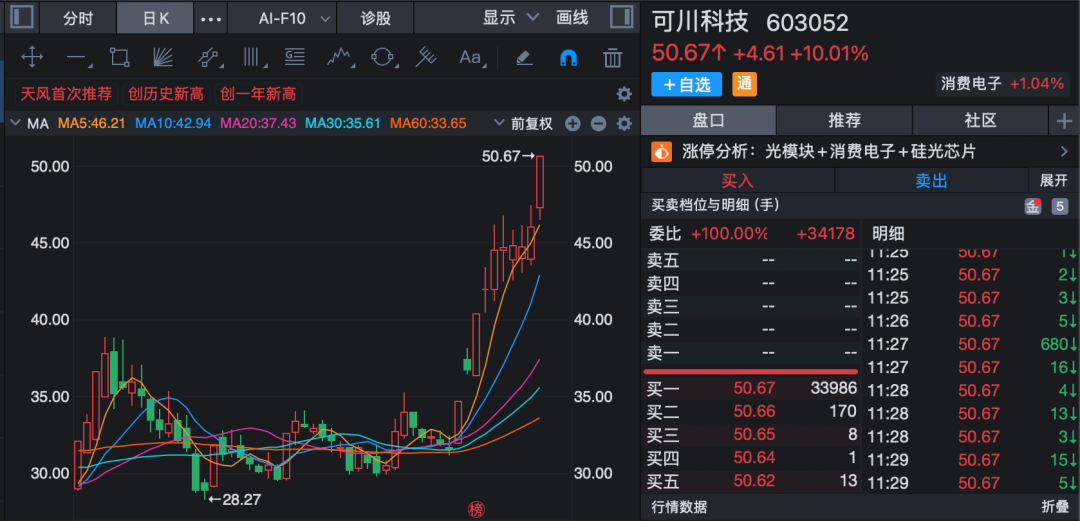This screenshot has height=521, width=1080.
Task: Switch to the 分时 intraday tab
Action: click(x=77, y=17)
